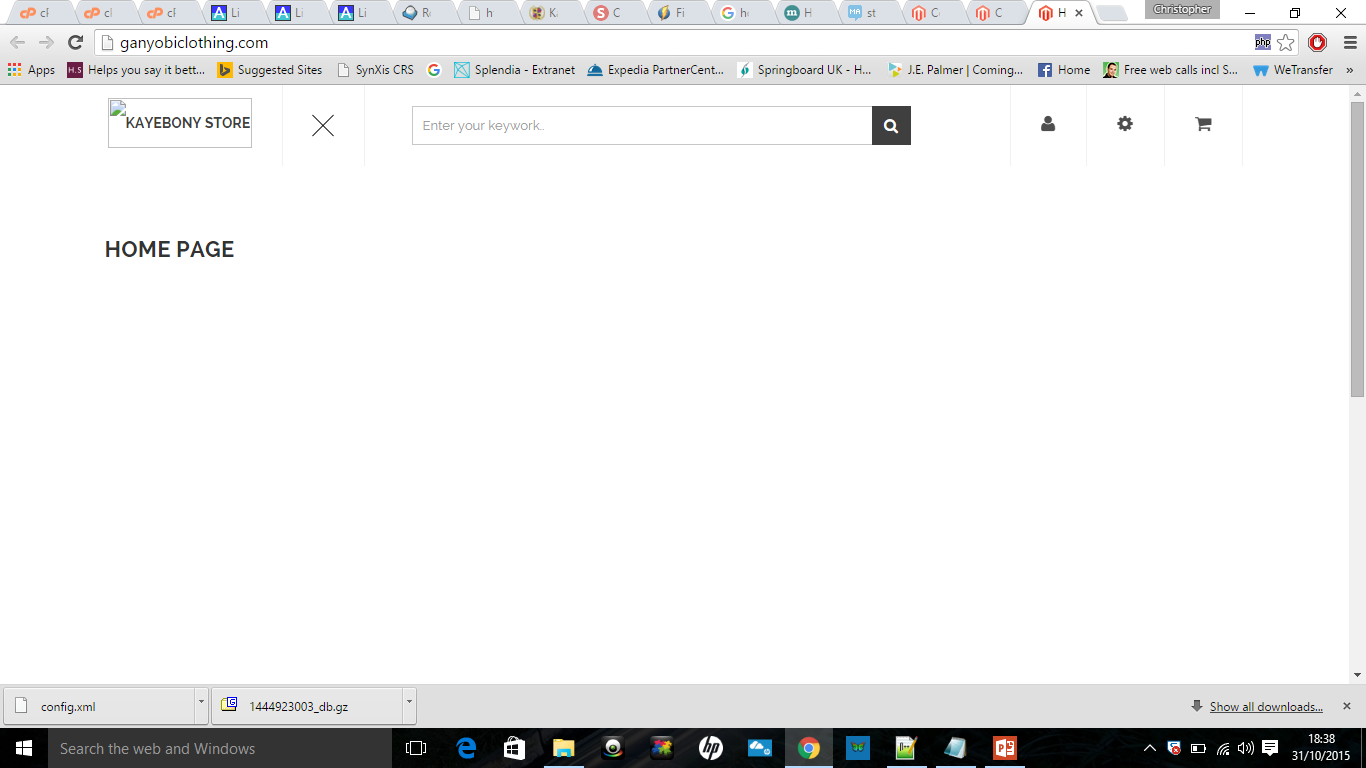Type in the Enter your keyword field
This screenshot has height=768, width=1366.
point(642,126)
